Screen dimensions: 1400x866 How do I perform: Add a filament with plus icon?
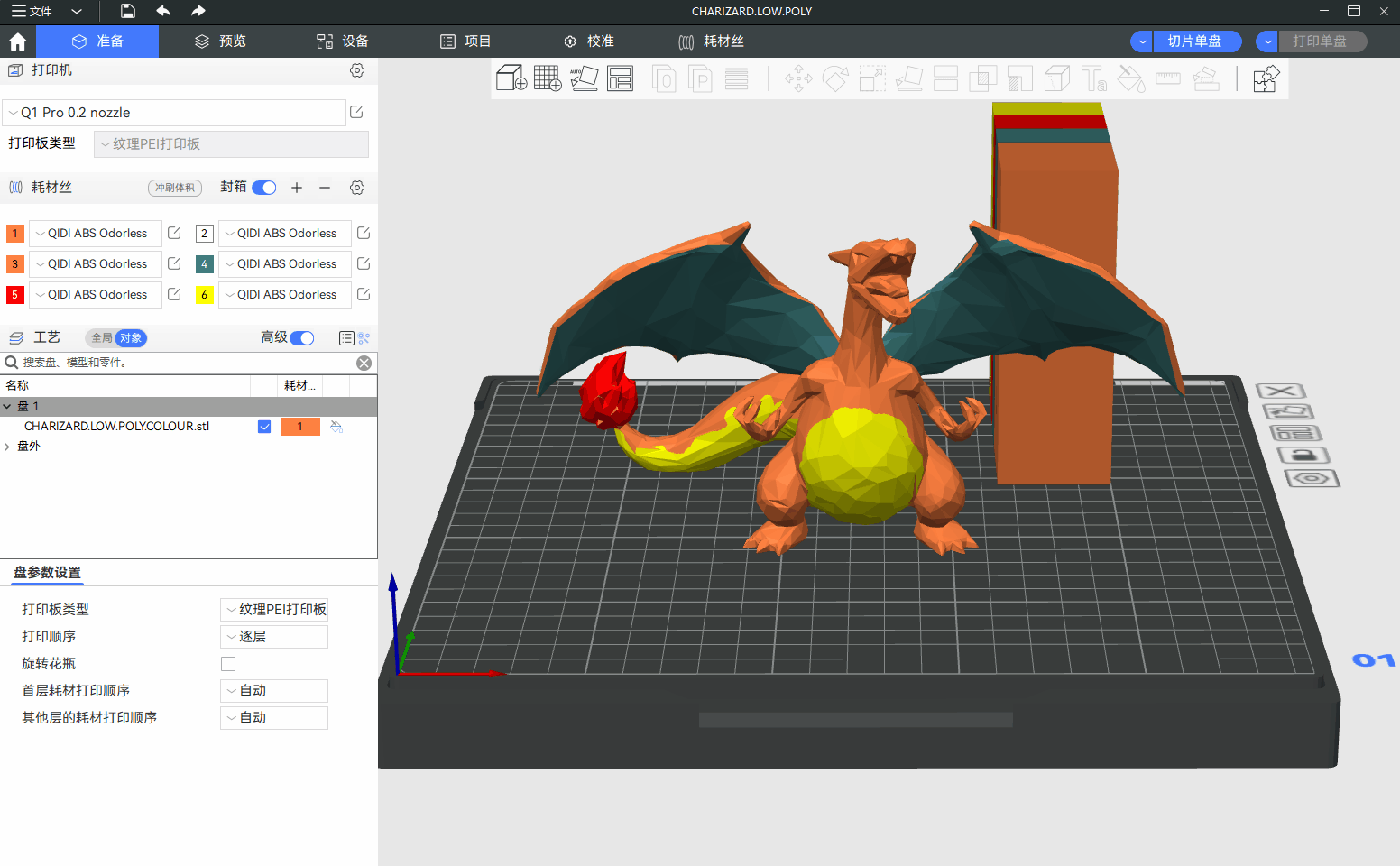297,188
